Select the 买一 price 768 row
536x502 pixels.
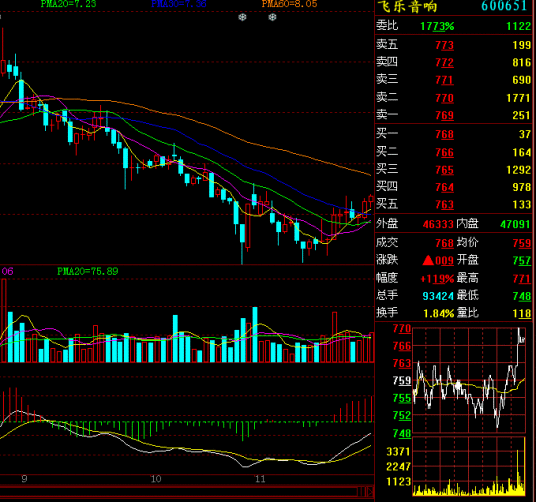click(x=453, y=134)
